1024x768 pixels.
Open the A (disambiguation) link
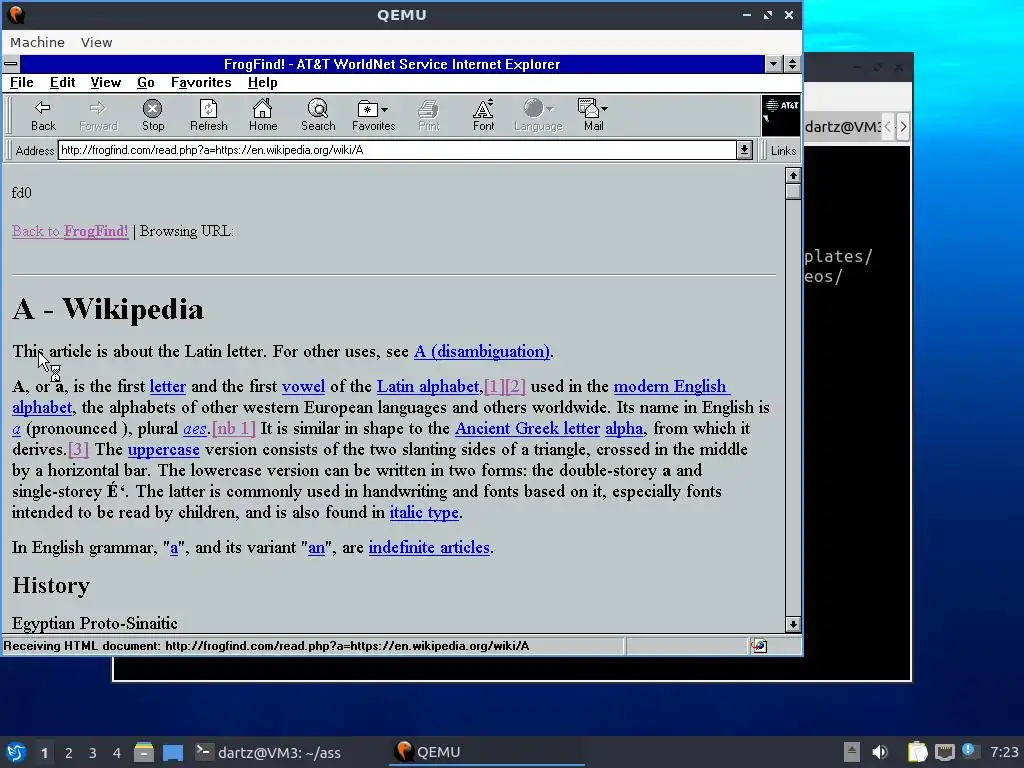(482, 351)
